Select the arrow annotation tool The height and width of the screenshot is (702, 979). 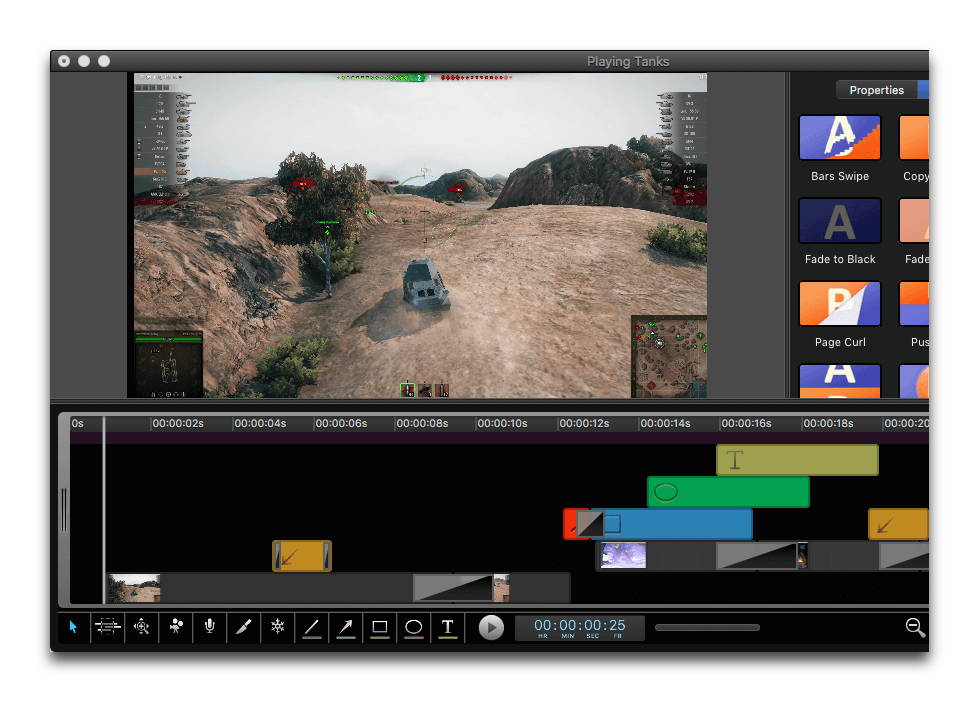(346, 627)
